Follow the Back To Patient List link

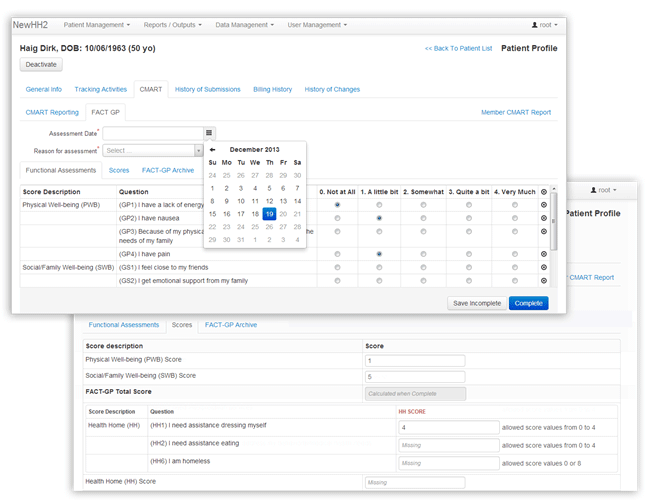(456, 48)
